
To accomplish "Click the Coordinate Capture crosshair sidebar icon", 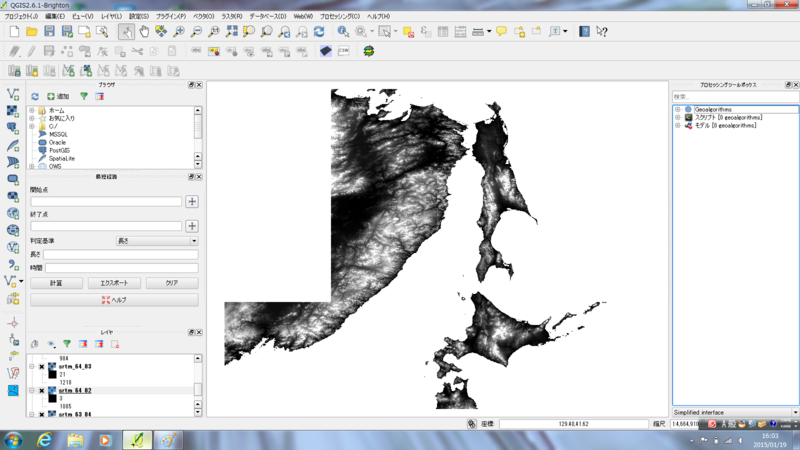I will click(x=13, y=323).
